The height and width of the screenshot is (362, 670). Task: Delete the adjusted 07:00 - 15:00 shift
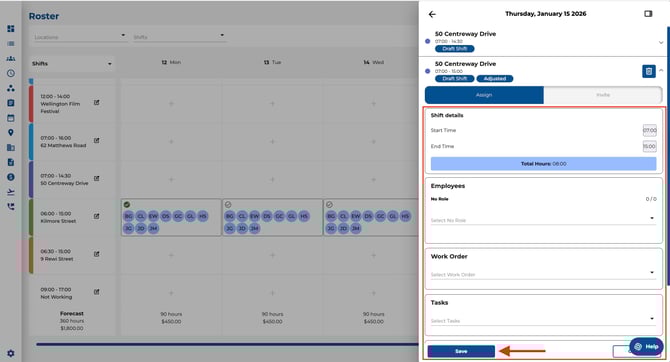point(649,71)
